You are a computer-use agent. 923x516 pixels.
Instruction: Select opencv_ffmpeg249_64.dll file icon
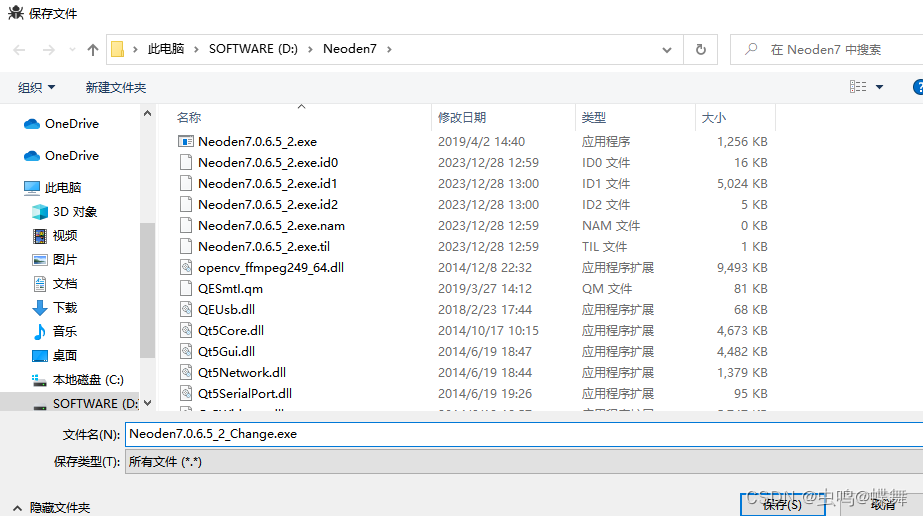tap(186, 268)
